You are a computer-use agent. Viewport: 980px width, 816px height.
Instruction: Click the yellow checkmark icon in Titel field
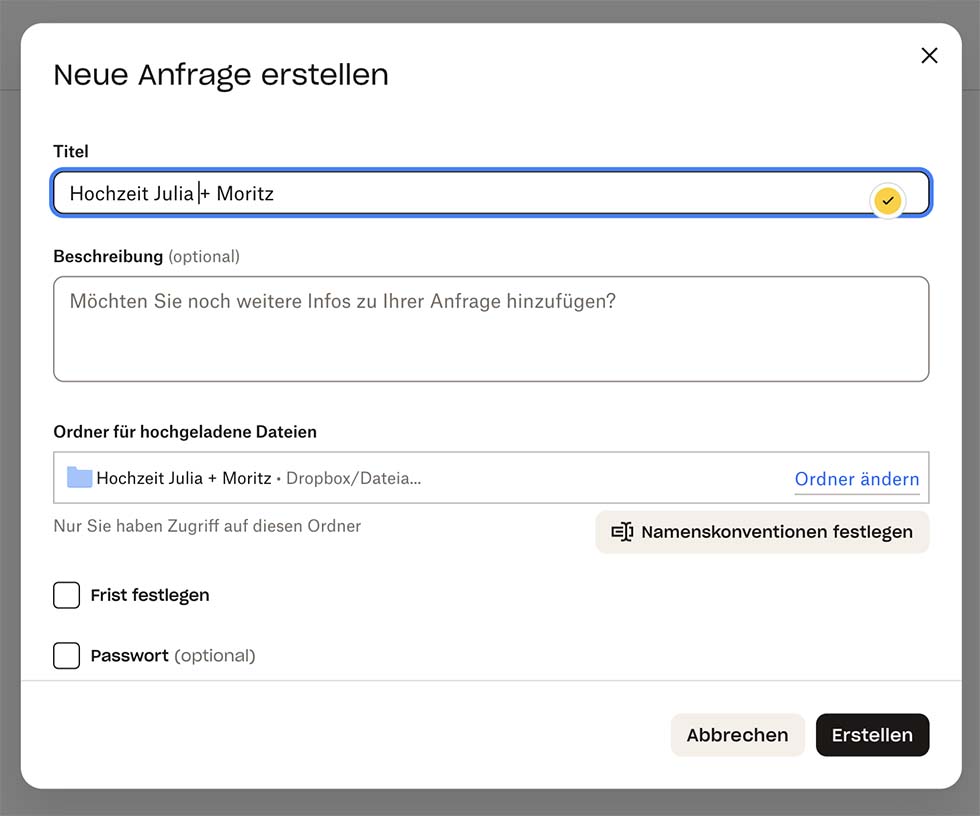click(x=887, y=200)
